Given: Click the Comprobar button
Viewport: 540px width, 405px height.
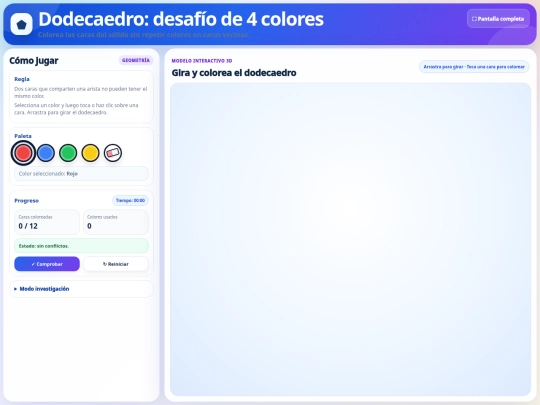Looking at the screenshot, I should (47, 264).
